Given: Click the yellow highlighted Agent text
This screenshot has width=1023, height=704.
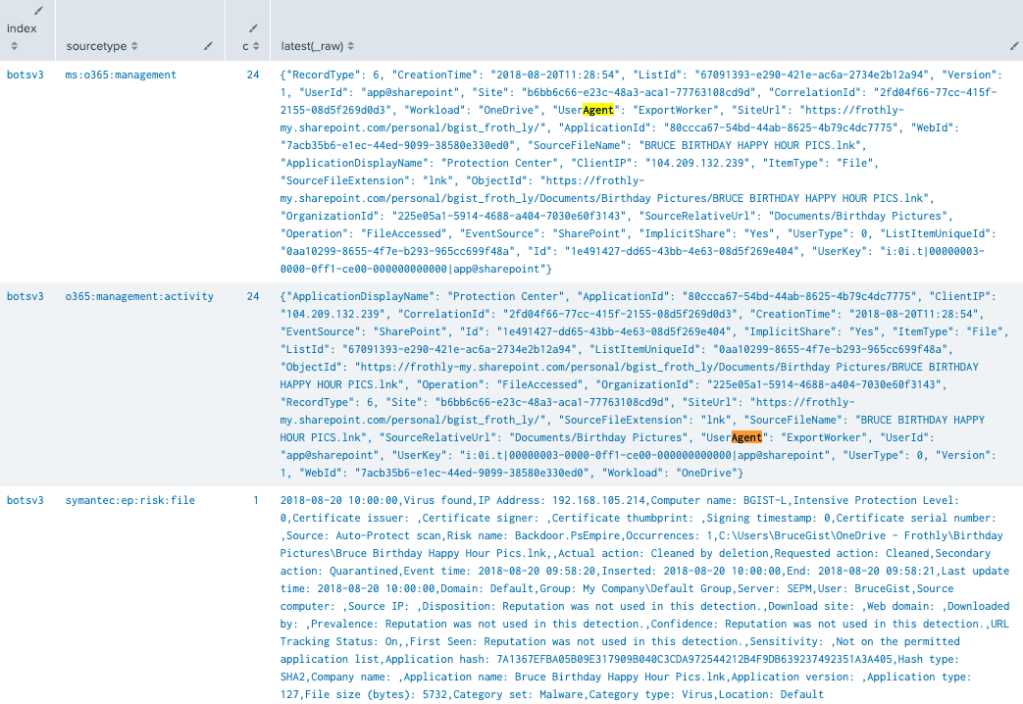Looking at the screenshot, I should [x=597, y=110].
